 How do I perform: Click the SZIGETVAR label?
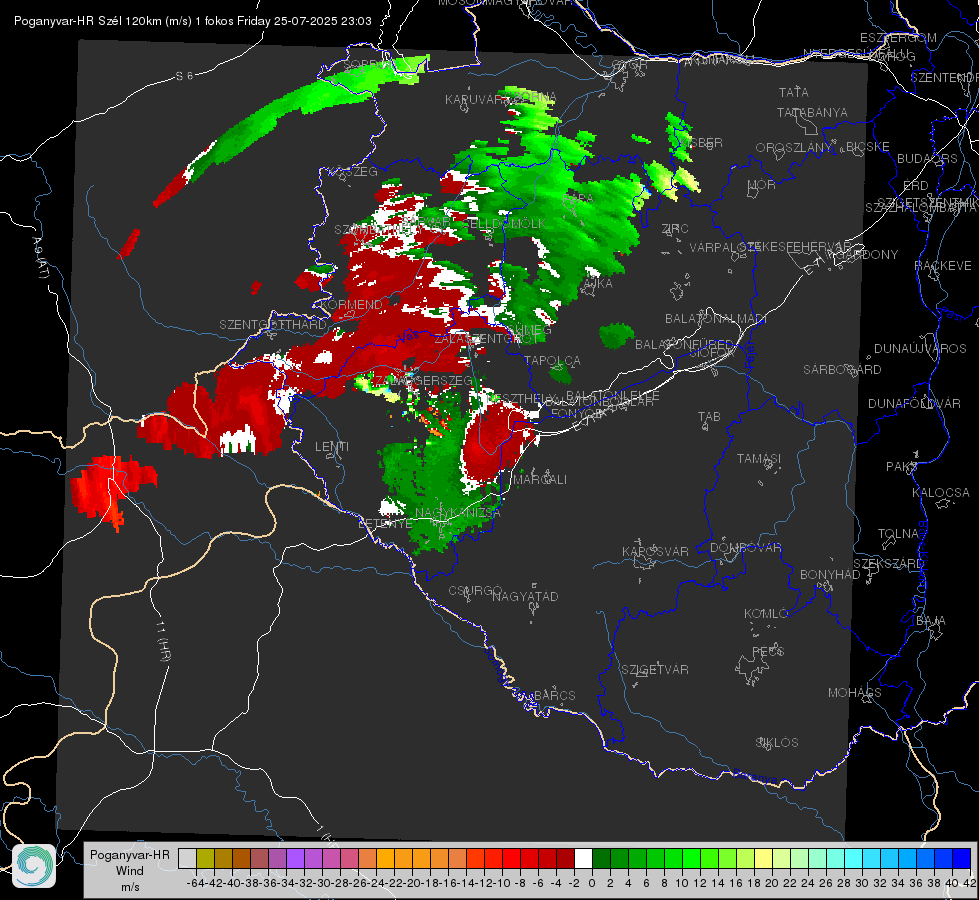(654, 670)
